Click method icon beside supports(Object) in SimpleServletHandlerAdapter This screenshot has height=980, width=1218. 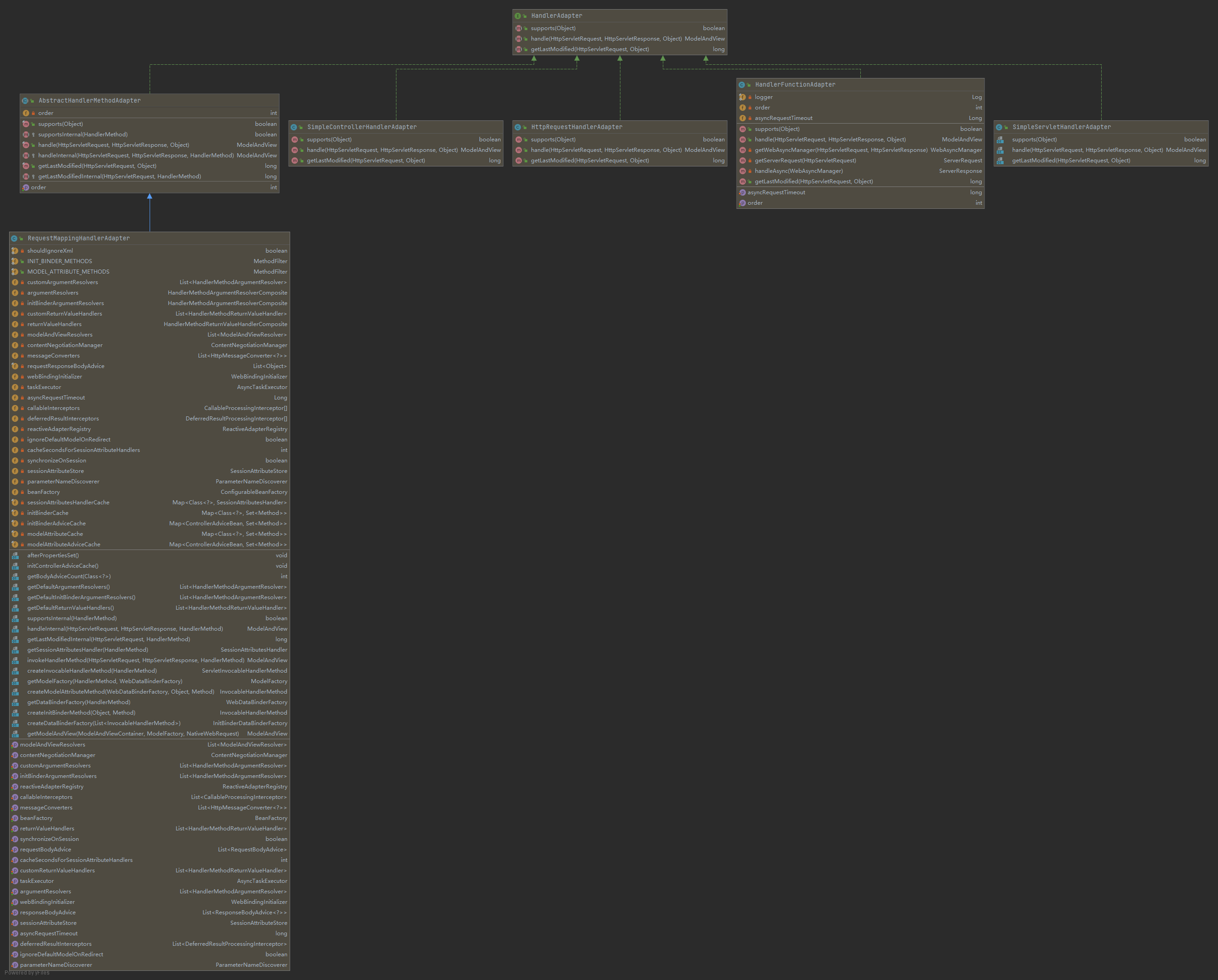(x=1000, y=140)
